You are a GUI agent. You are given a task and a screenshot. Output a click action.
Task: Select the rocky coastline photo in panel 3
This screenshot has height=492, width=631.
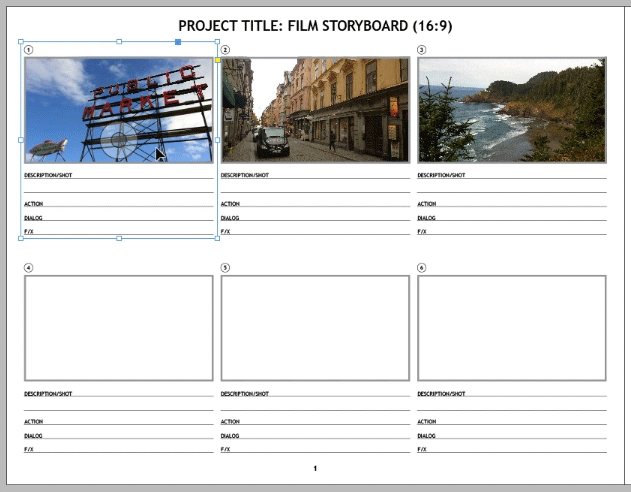(512, 110)
